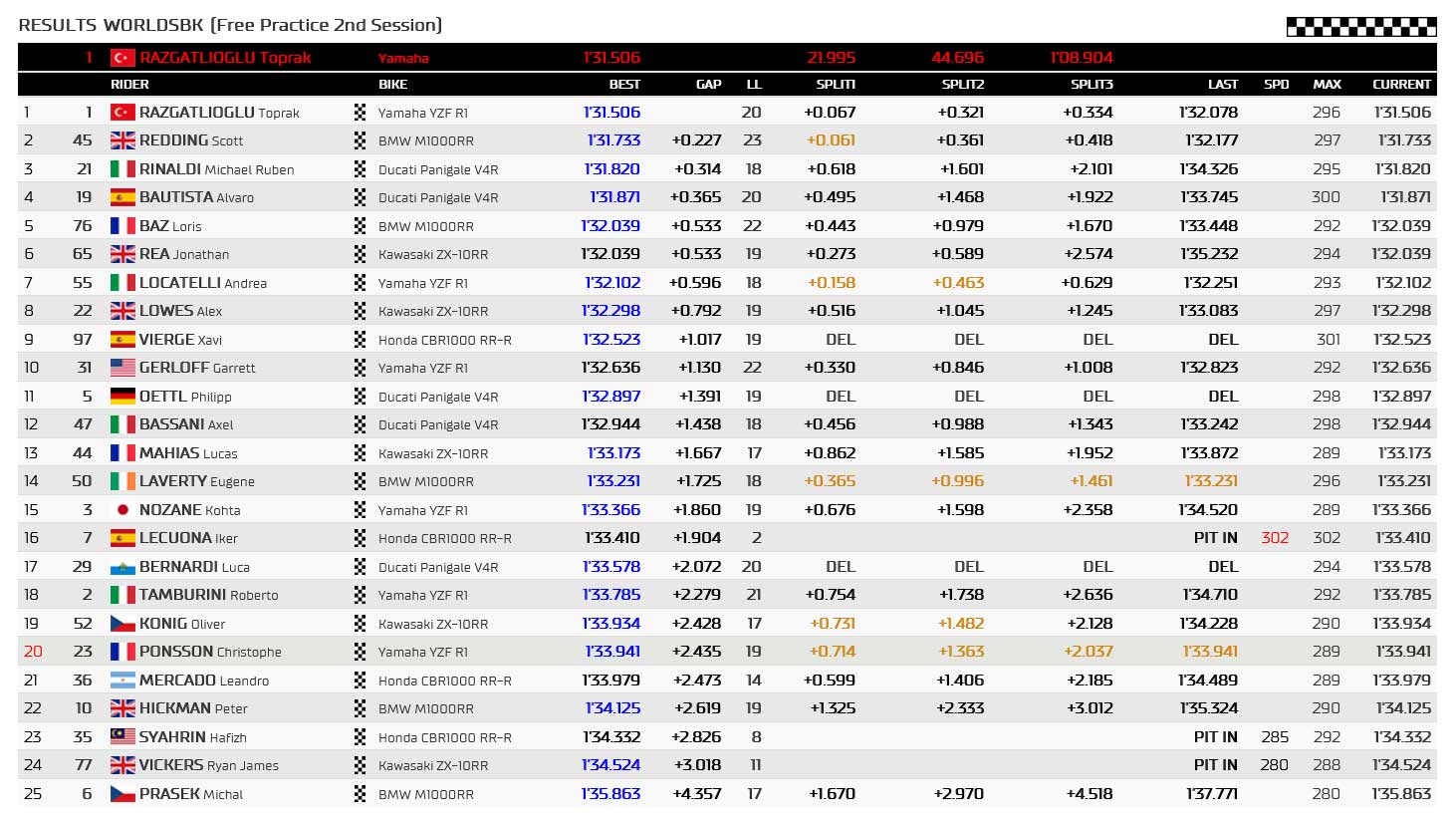Click the gap '+0.596' in LOCATELLI's row
The height and width of the screenshot is (819, 1456).
696,283
